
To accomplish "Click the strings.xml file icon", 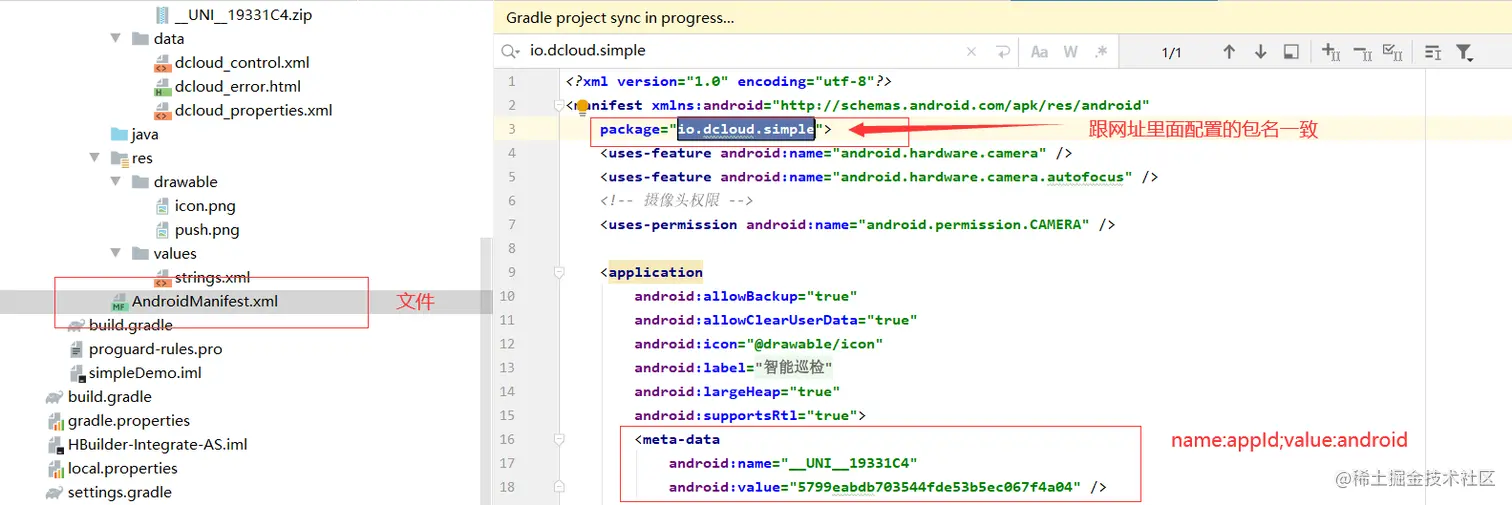I will click(162, 278).
